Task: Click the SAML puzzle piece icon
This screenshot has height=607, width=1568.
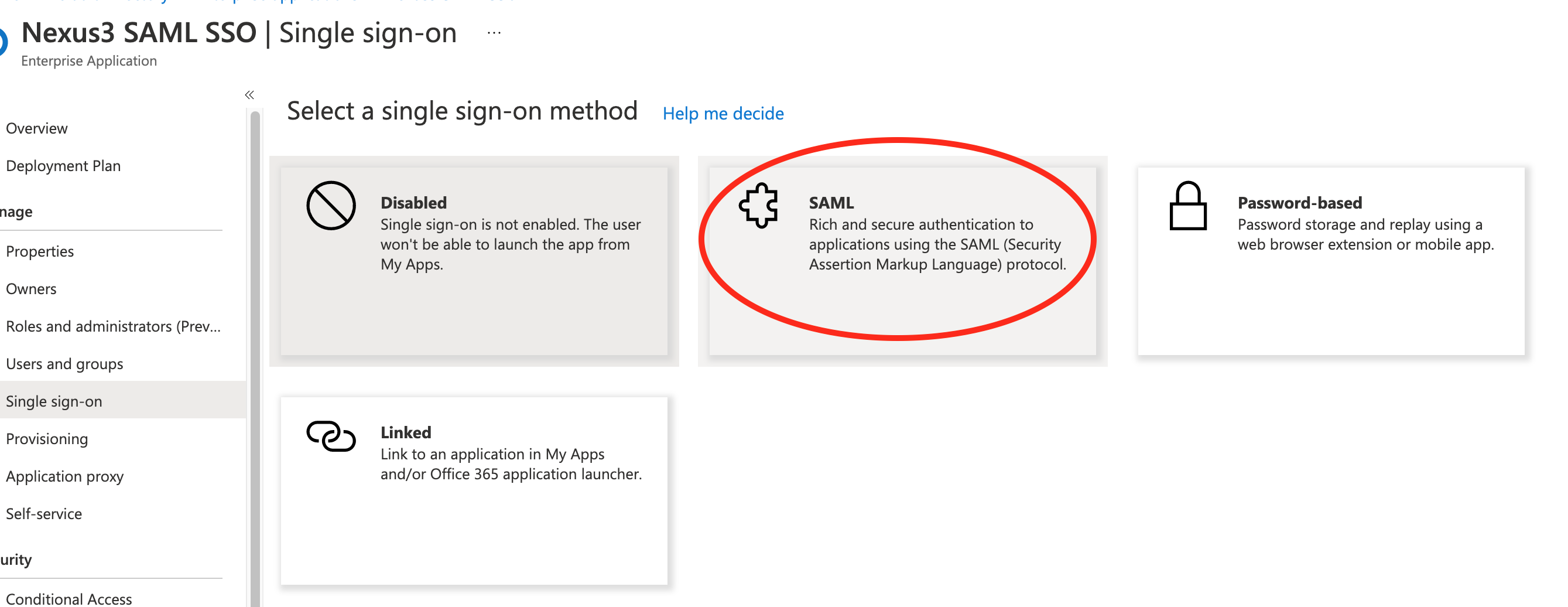Action: [758, 206]
